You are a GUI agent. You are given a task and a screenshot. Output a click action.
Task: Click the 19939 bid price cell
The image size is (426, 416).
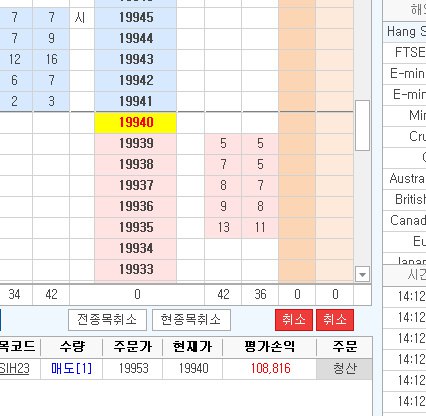tap(136, 144)
